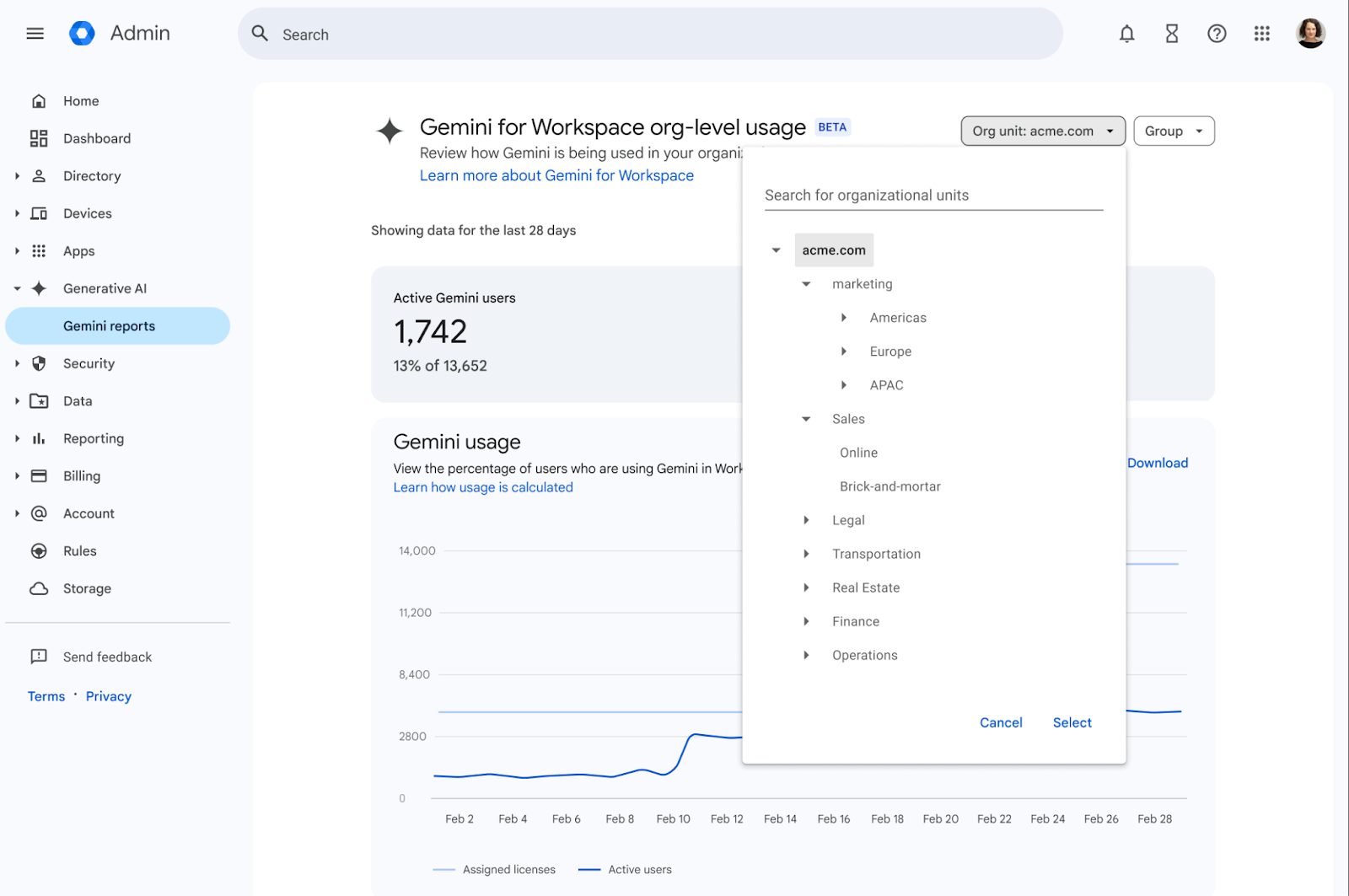The height and width of the screenshot is (896, 1349).
Task: Go to Home in sidebar
Action: 81,101
